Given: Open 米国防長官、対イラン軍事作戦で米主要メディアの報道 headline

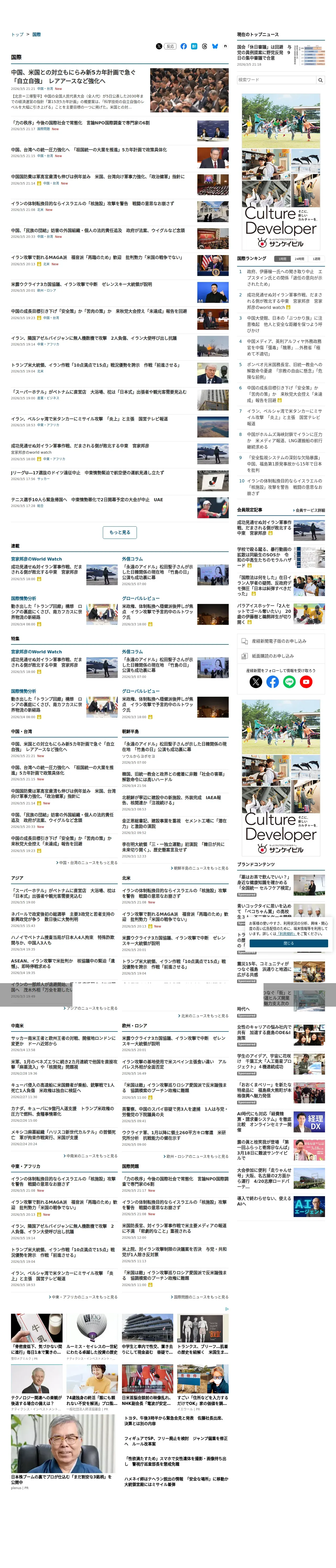Looking at the screenshot, I should pyautogui.click(x=174, y=1228).
